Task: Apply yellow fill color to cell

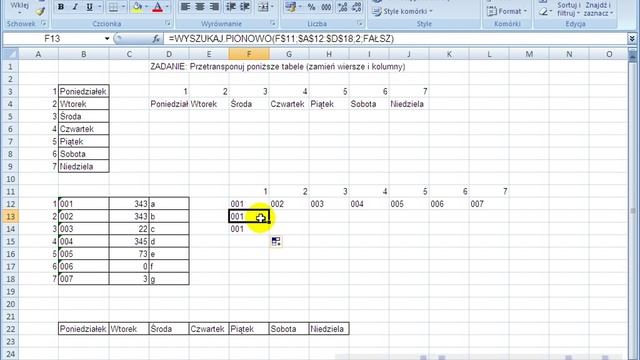Action: coord(137,7)
